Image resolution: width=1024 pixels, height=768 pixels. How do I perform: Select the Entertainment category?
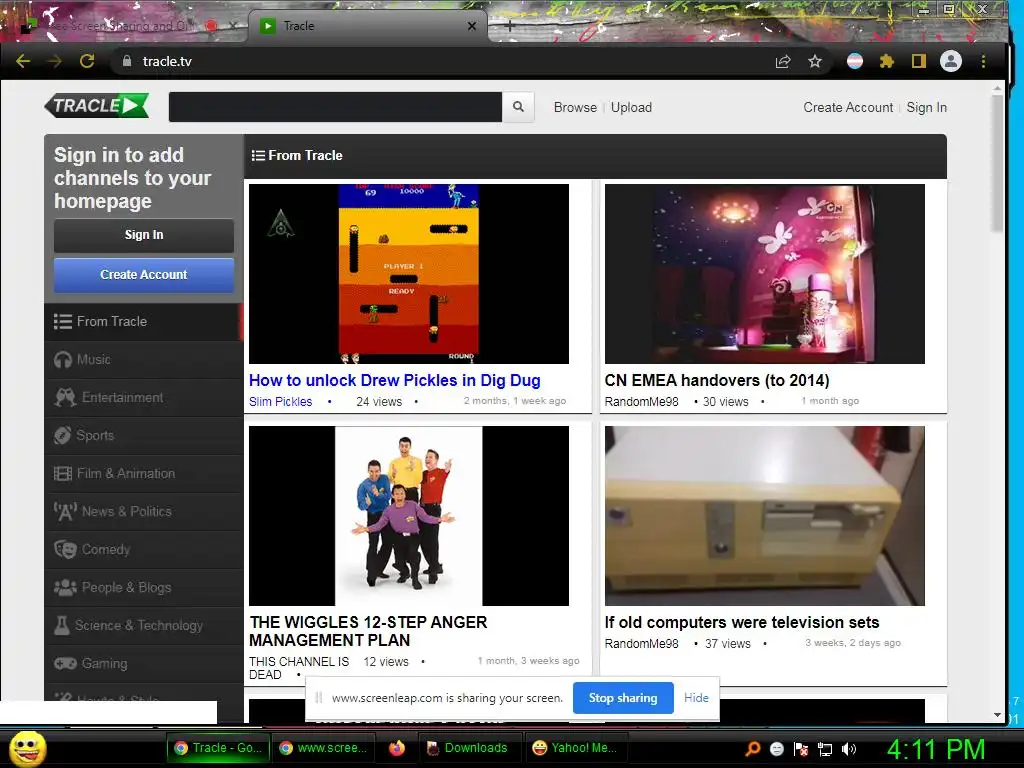pos(144,397)
